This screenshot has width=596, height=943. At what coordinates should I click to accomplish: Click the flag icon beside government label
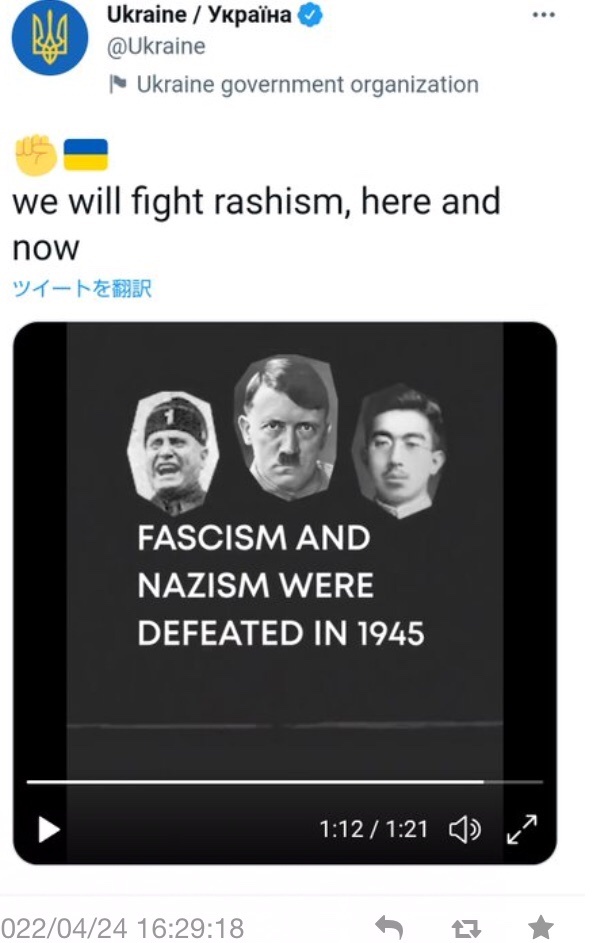tap(118, 84)
